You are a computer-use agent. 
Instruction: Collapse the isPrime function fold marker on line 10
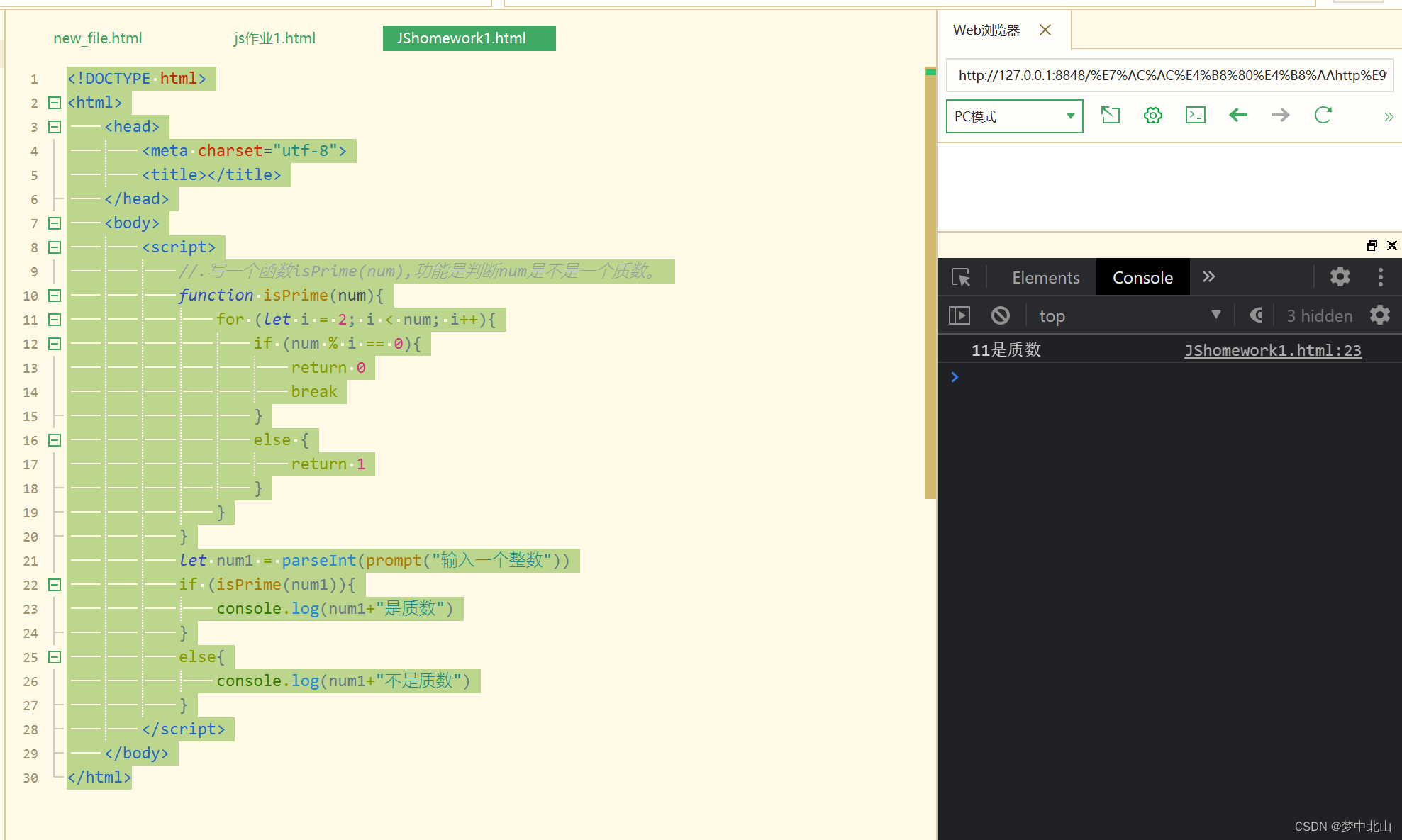(55, 296)
